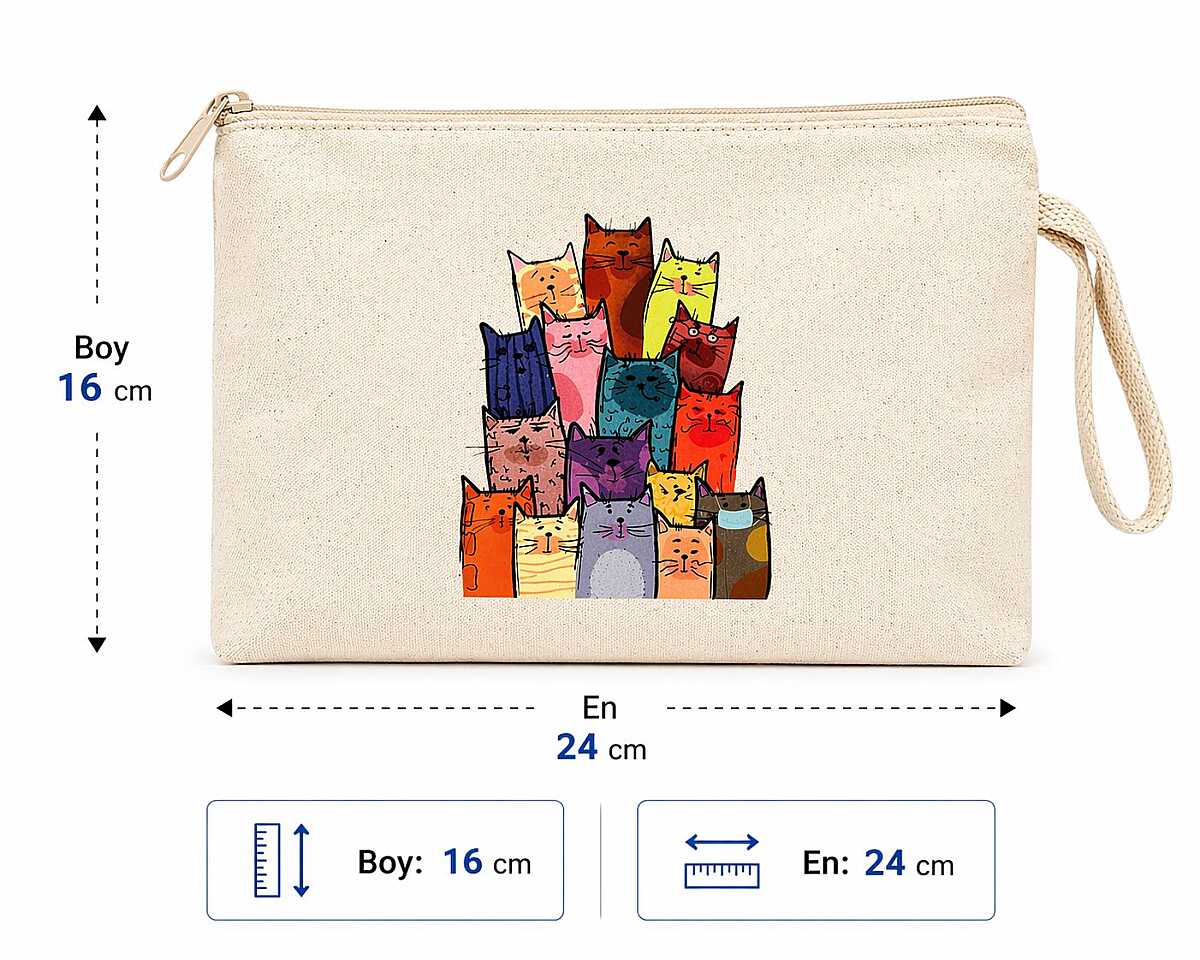The width and height of the screenshot is (1200, 960).
Task: Click the downward arrowhead of height line
Action: 97,644
